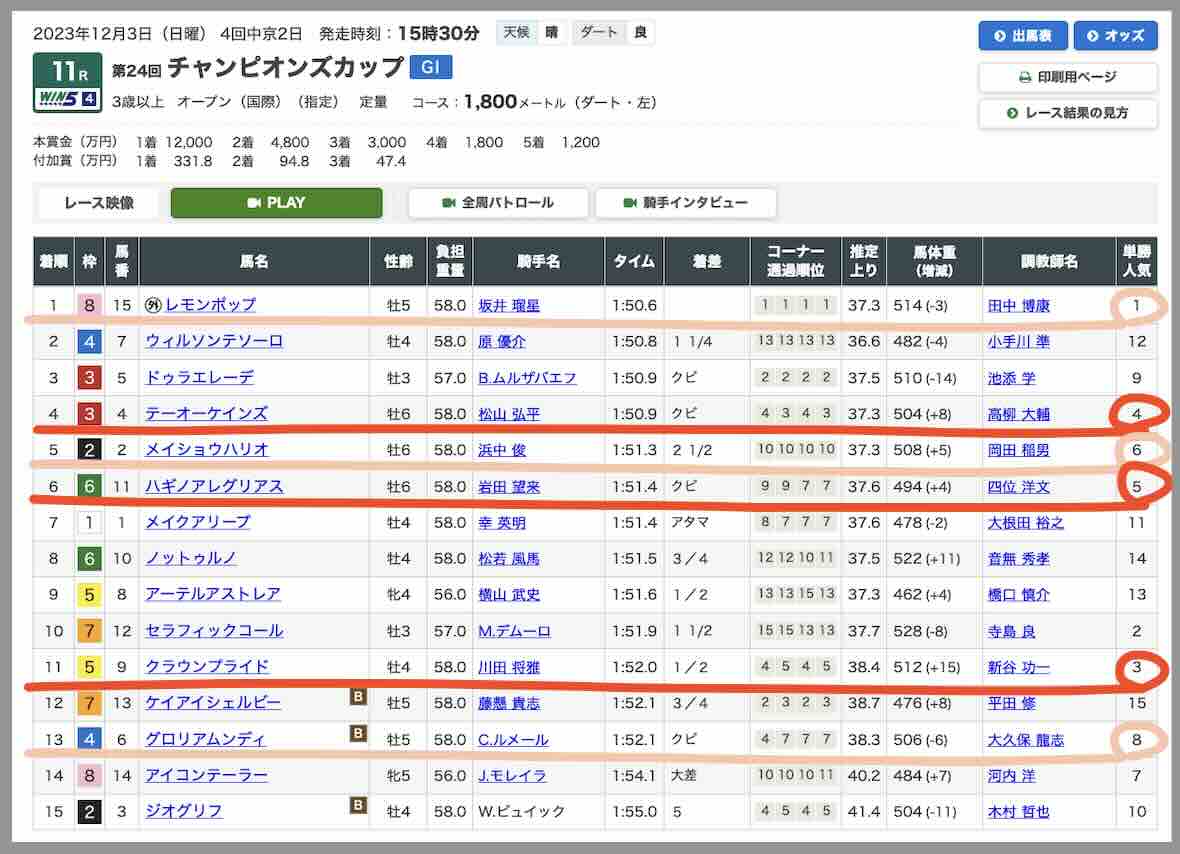Open horse page for グロリアムンディ

[x=205, y=739]
